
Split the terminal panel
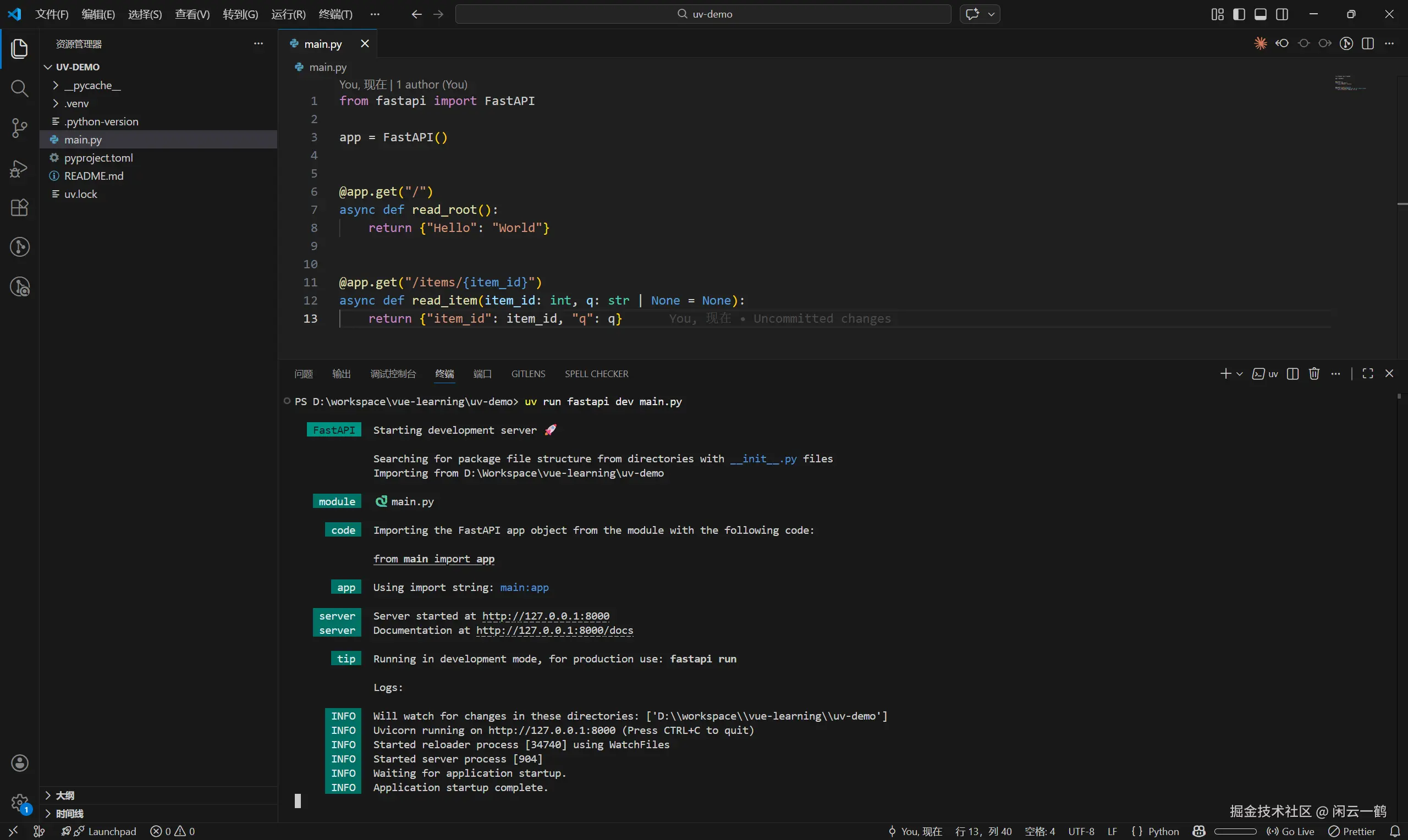(x=1292, y=374)
